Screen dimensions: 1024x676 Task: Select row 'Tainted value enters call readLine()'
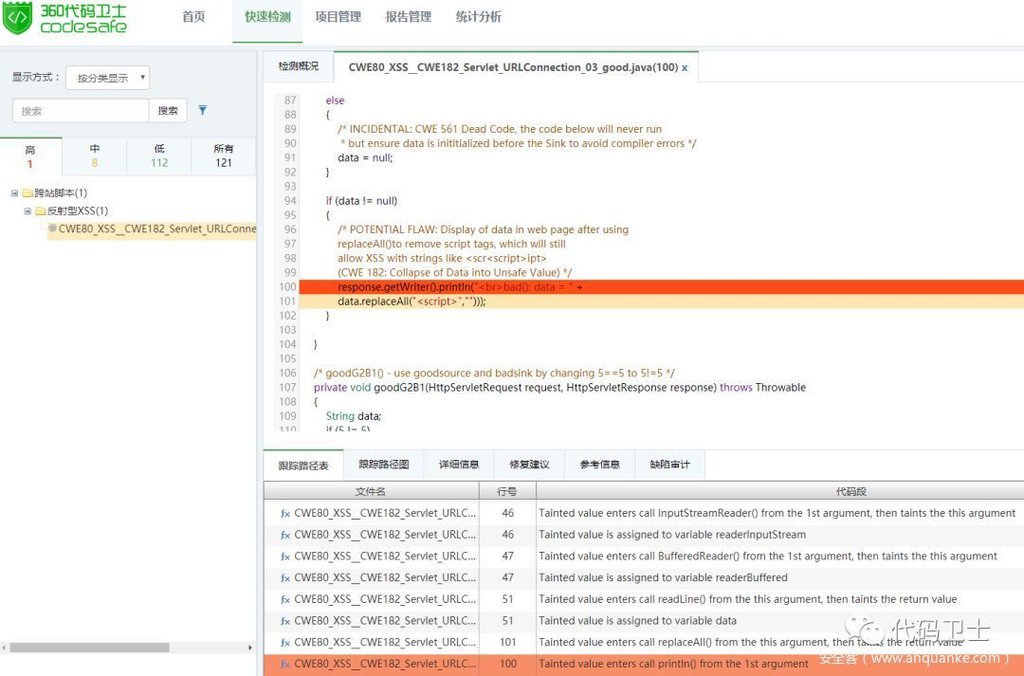pos(644,600)
